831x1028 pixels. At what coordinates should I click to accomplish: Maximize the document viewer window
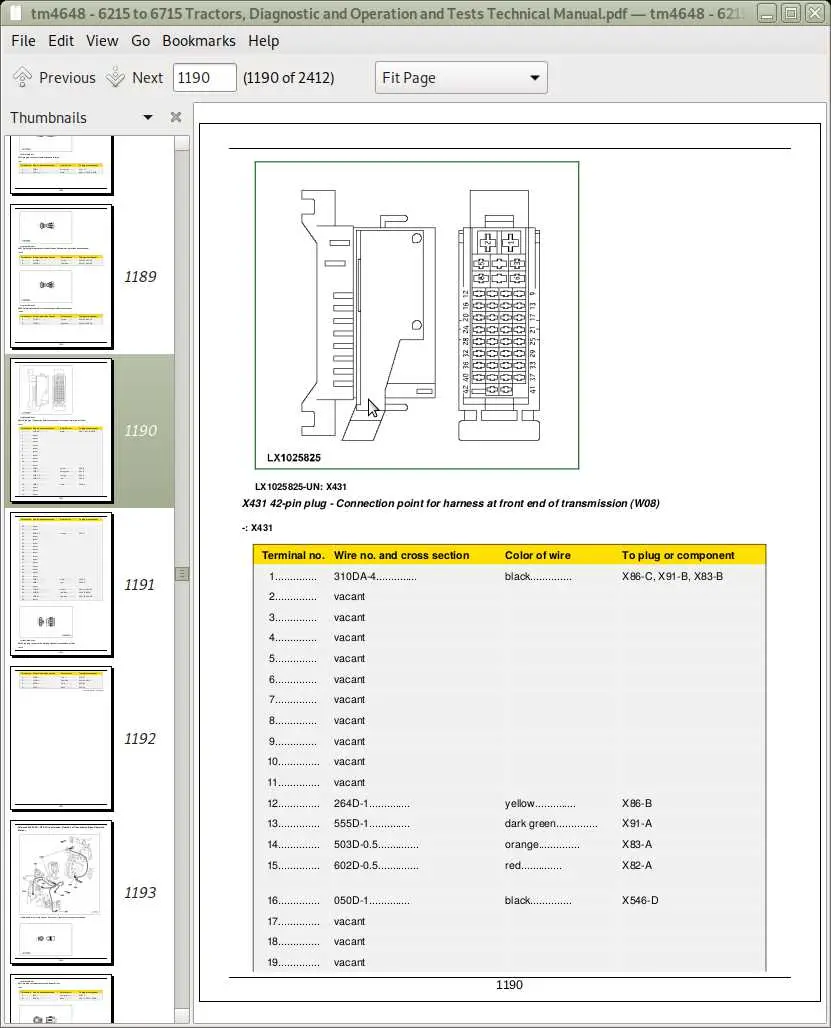[791, 13]
